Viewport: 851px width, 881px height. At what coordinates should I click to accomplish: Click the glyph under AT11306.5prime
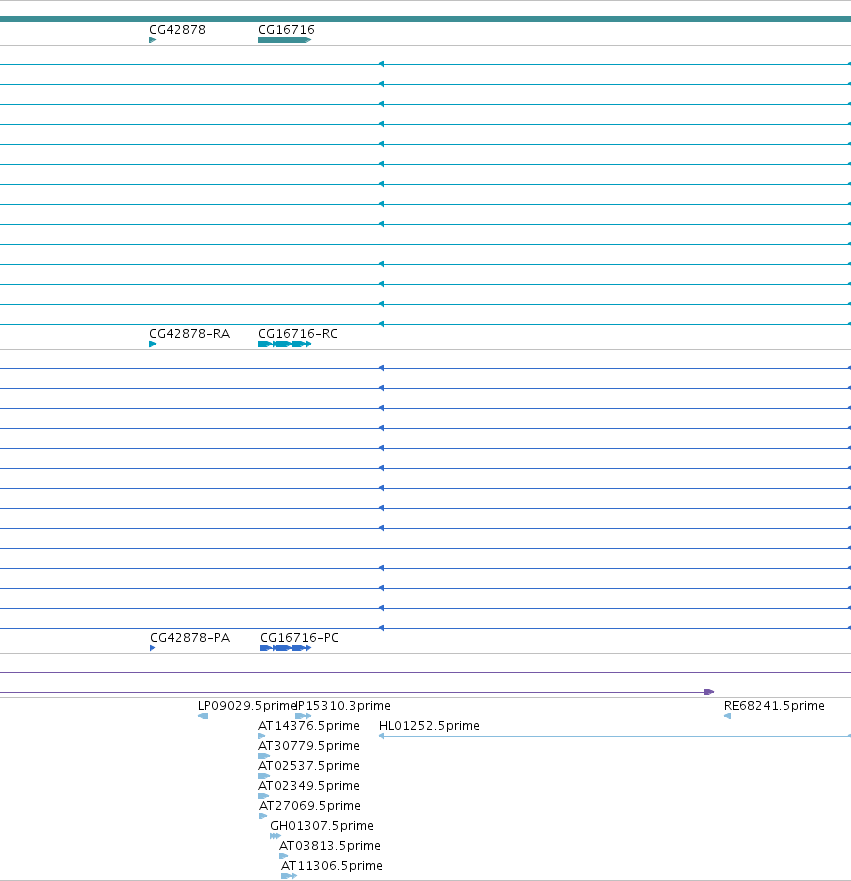[289, 876]
